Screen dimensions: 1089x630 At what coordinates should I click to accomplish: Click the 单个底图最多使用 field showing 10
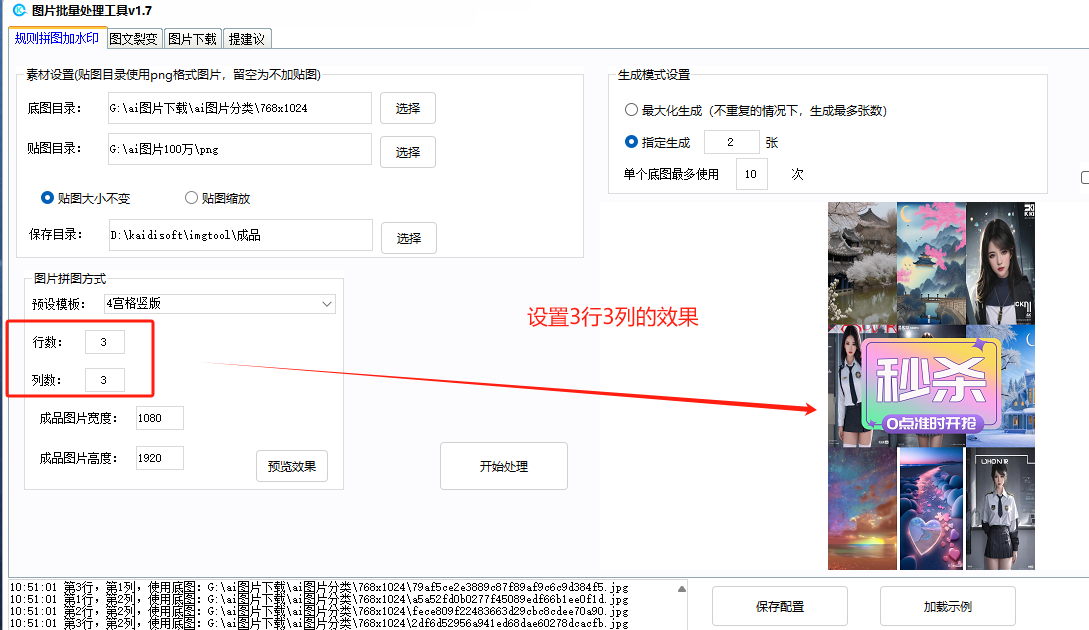coord(751,174)
